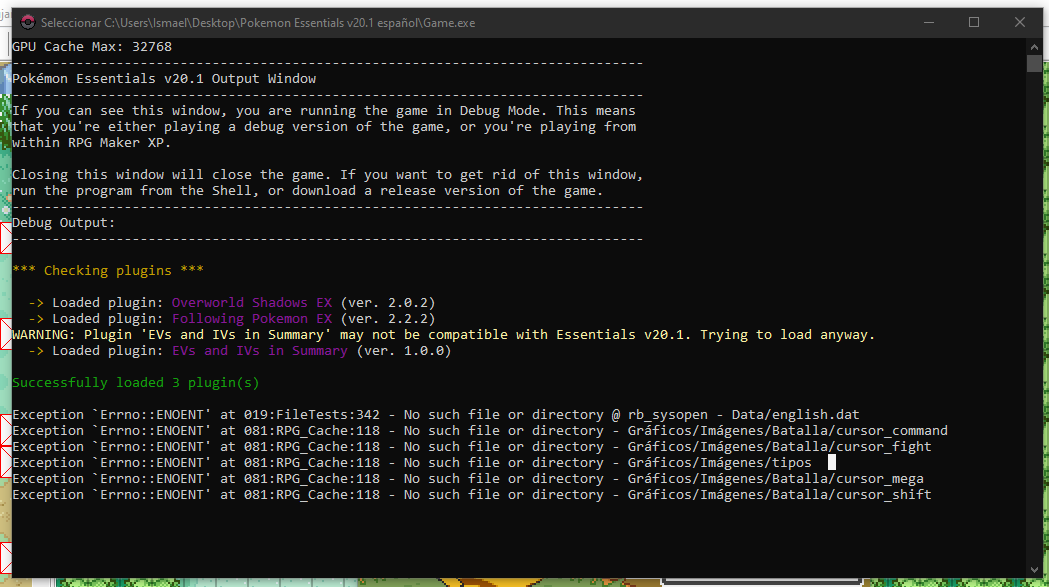Click the purple 'Overworld Shadows EX' plugin name
Screen dimensions: 1049x587
click(251, 303)
